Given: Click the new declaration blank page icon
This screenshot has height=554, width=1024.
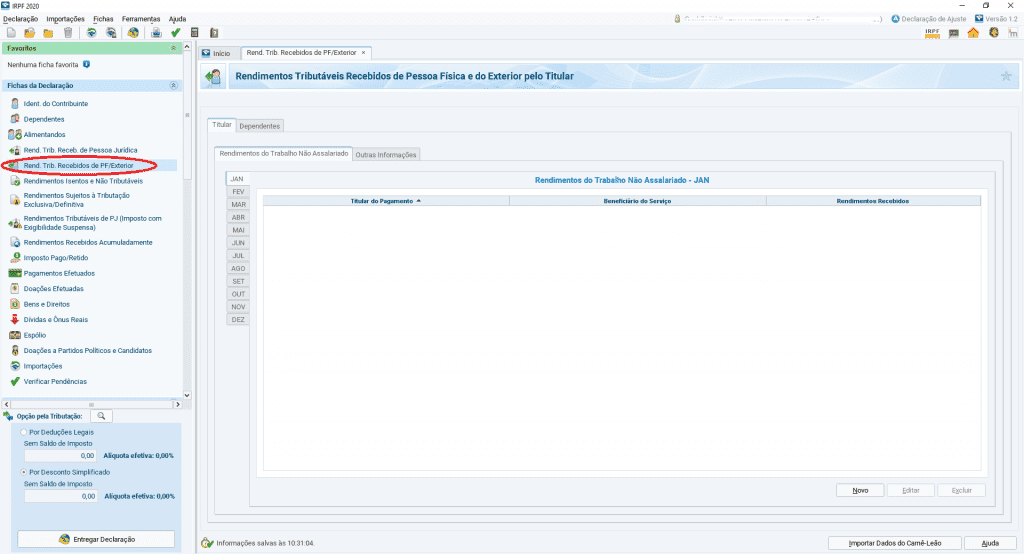Looking at the screenshot, I should pyautogui.click(x=11, y=33).
